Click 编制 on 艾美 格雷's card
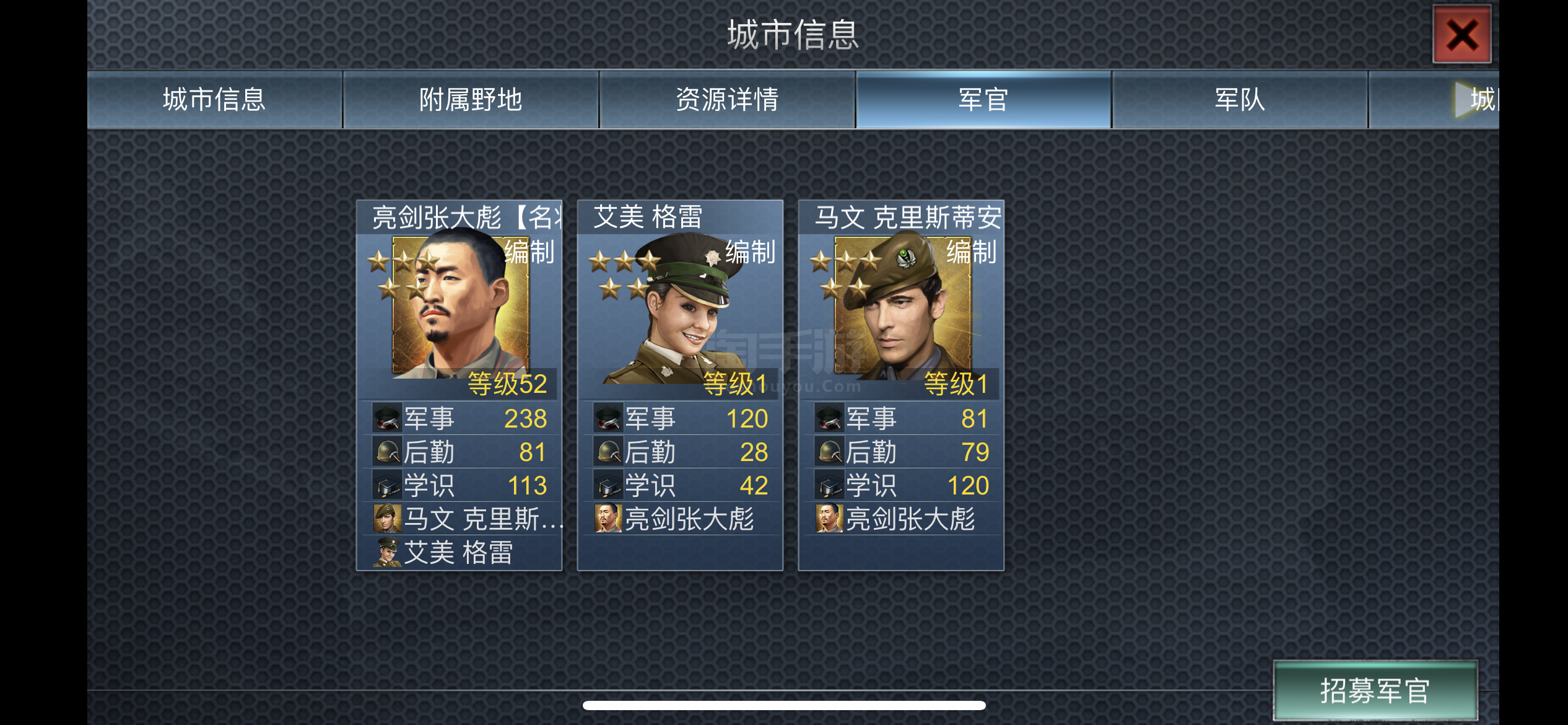The height and width of the screenshot is (725, 1568). click(x=751, y=252)
